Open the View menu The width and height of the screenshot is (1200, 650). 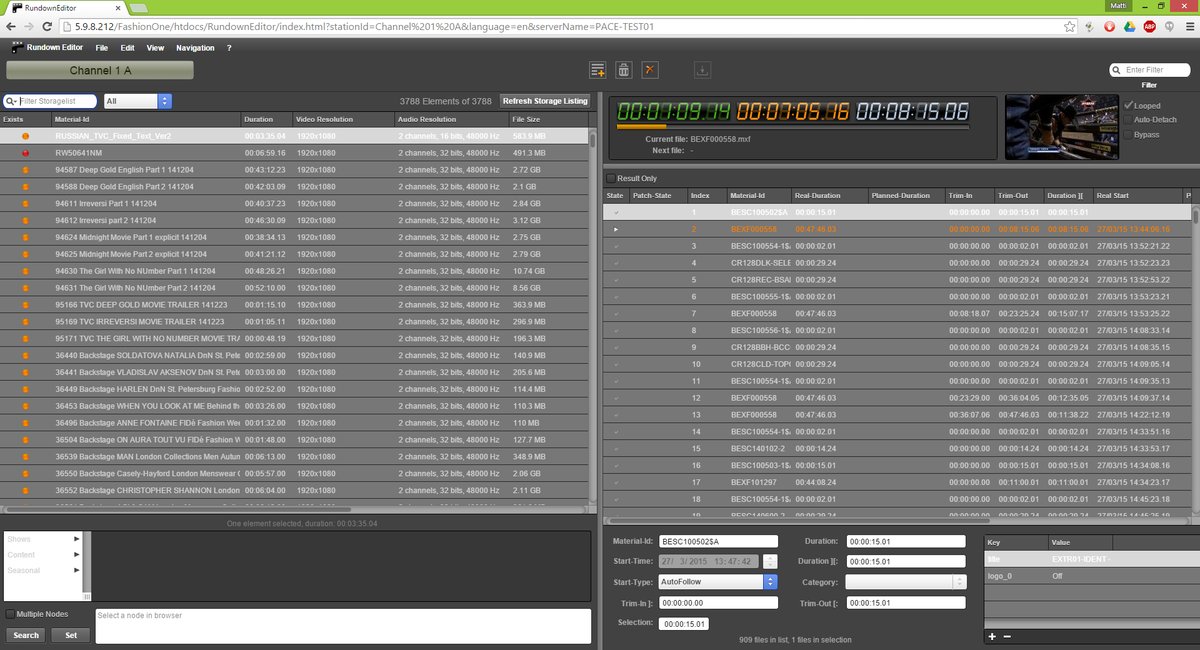155,48
